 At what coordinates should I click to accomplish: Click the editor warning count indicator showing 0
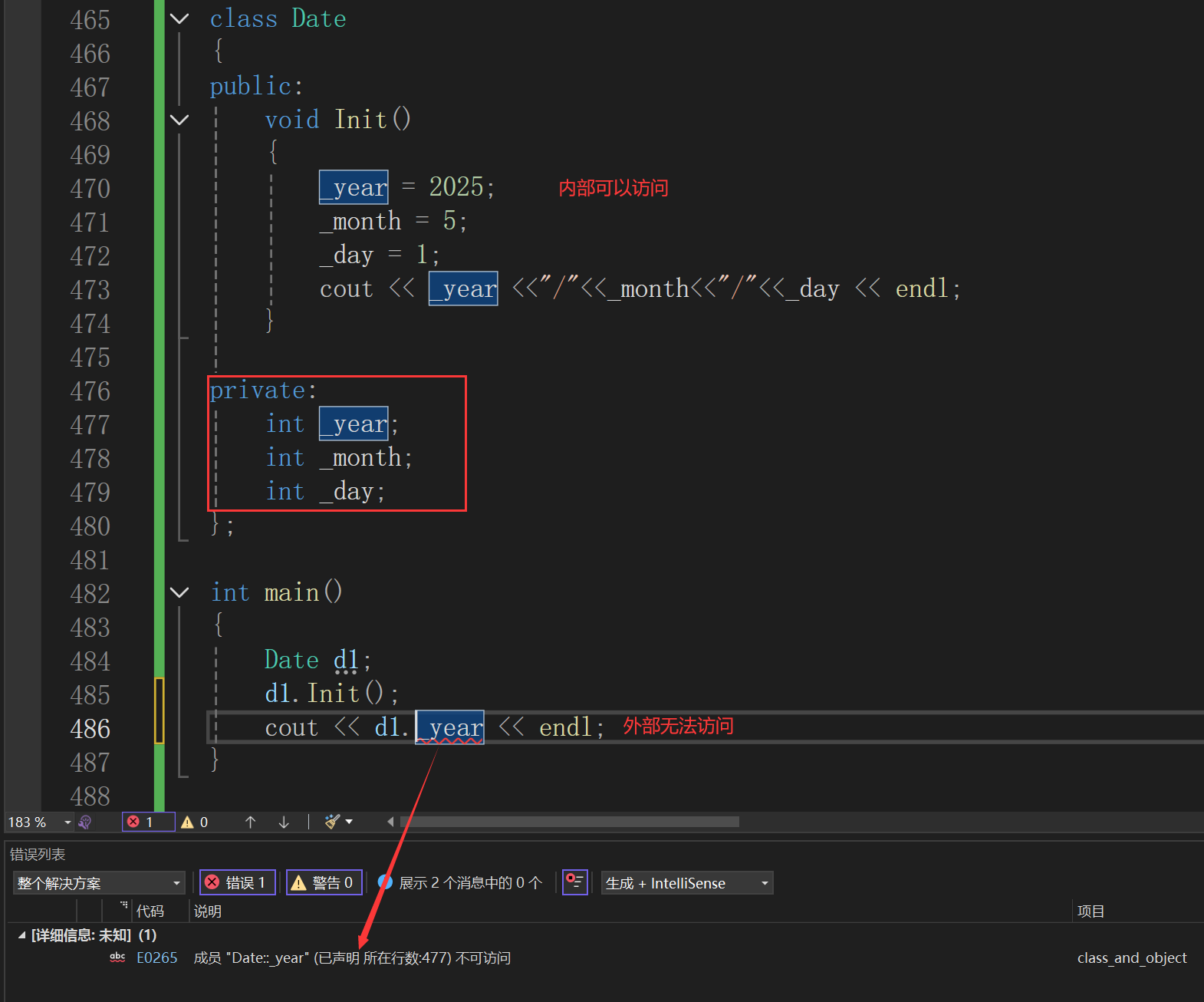click(x=195, y=822)
